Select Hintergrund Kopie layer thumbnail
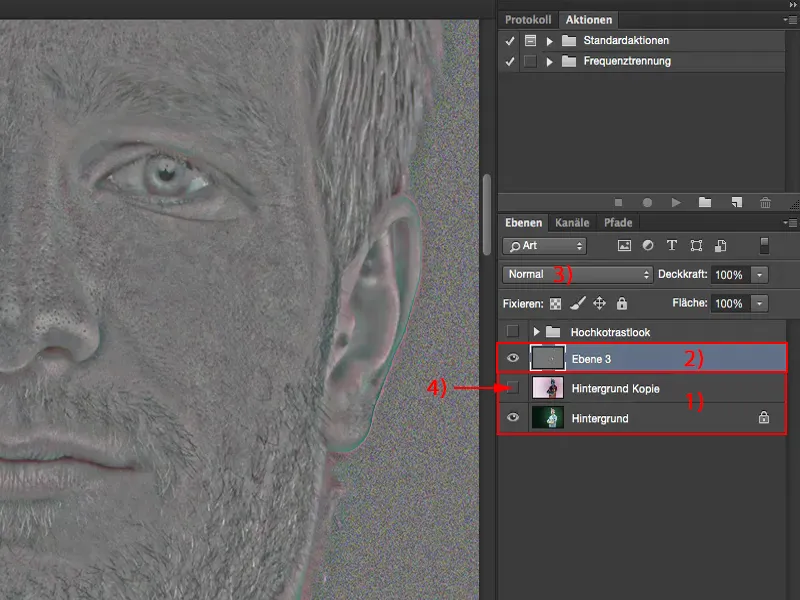 [x=548, y=388]
